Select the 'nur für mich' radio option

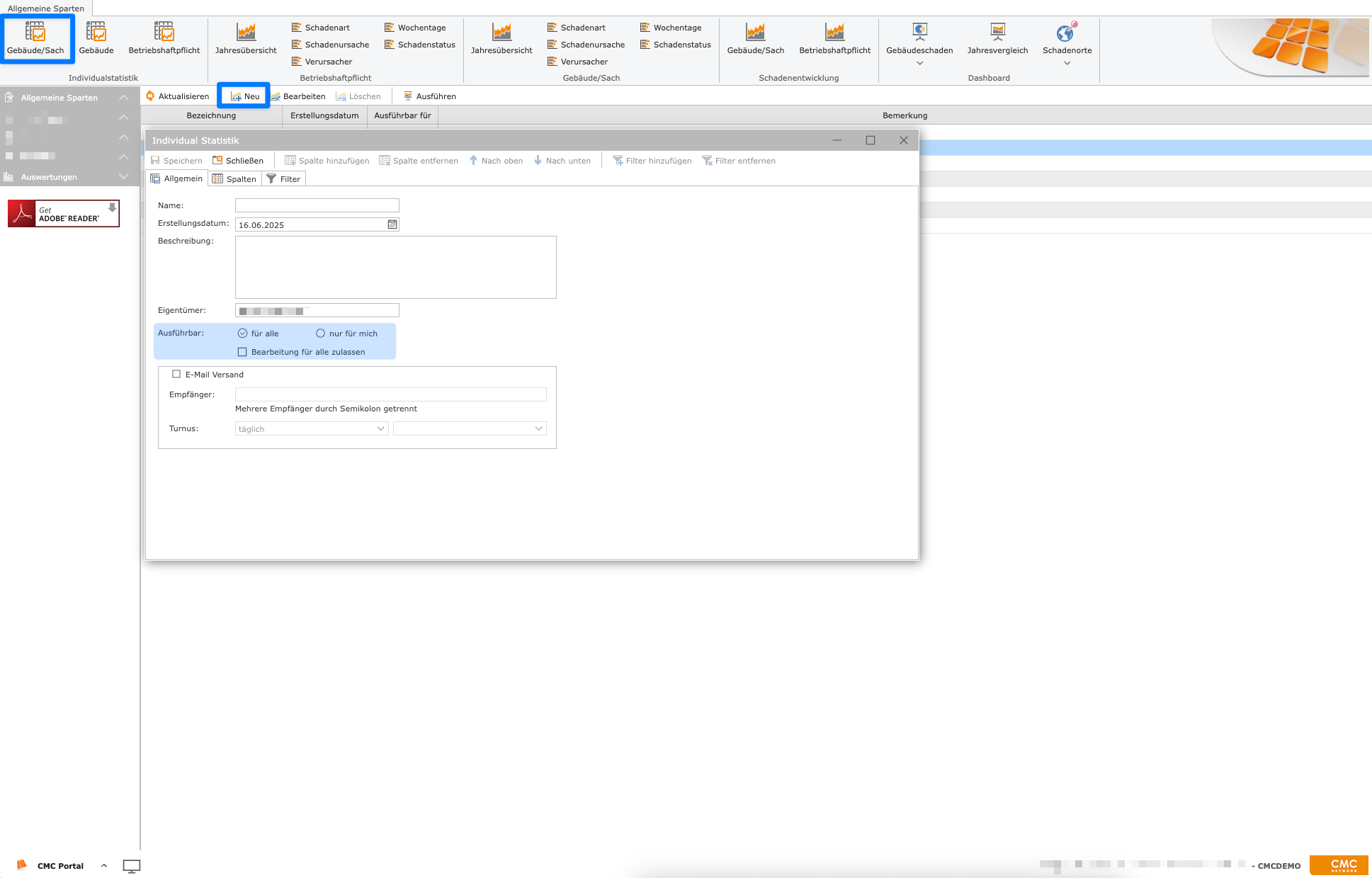(x=321, y=333)
